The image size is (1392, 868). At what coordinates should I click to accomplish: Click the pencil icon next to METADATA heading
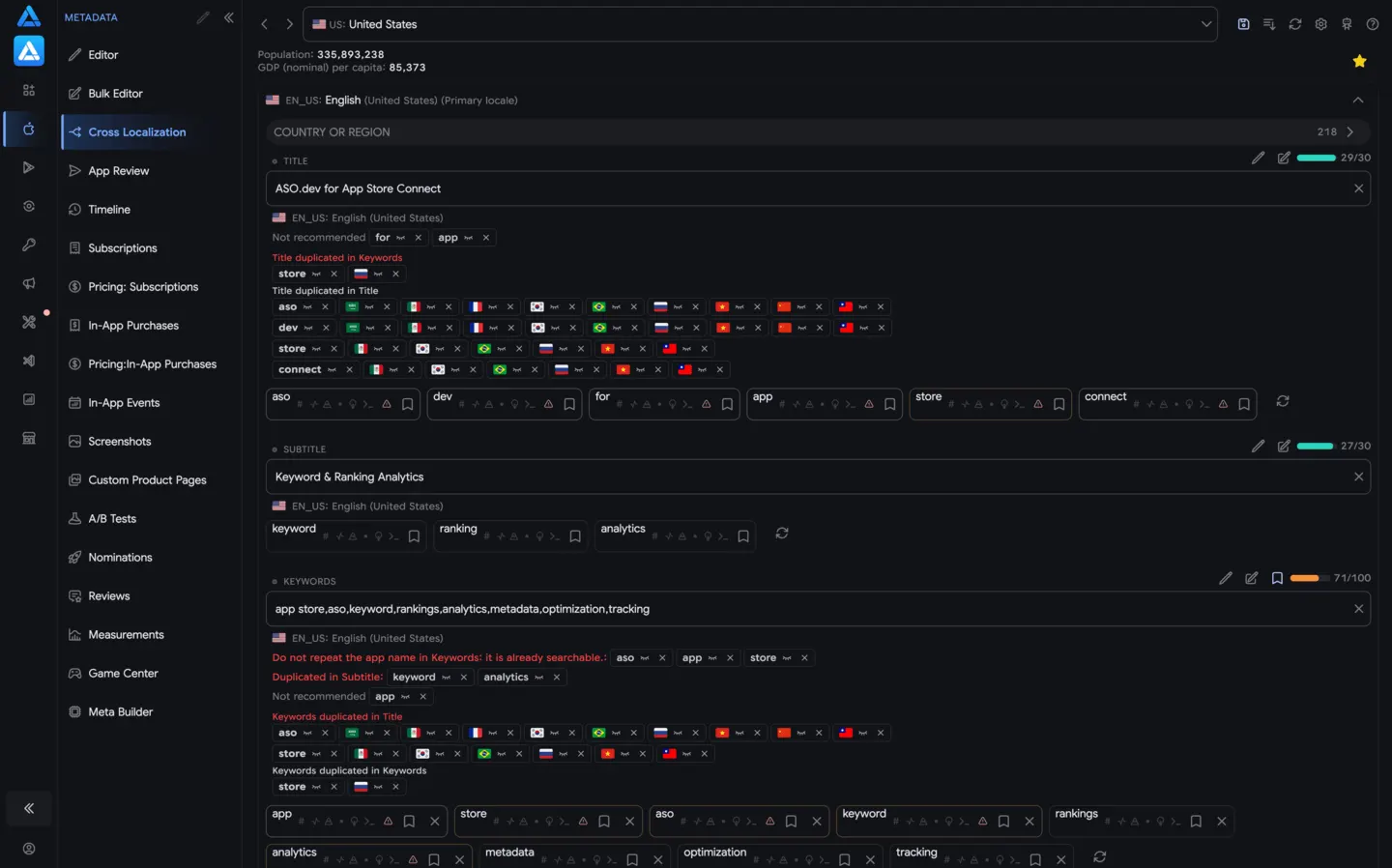tap(203, 17)
